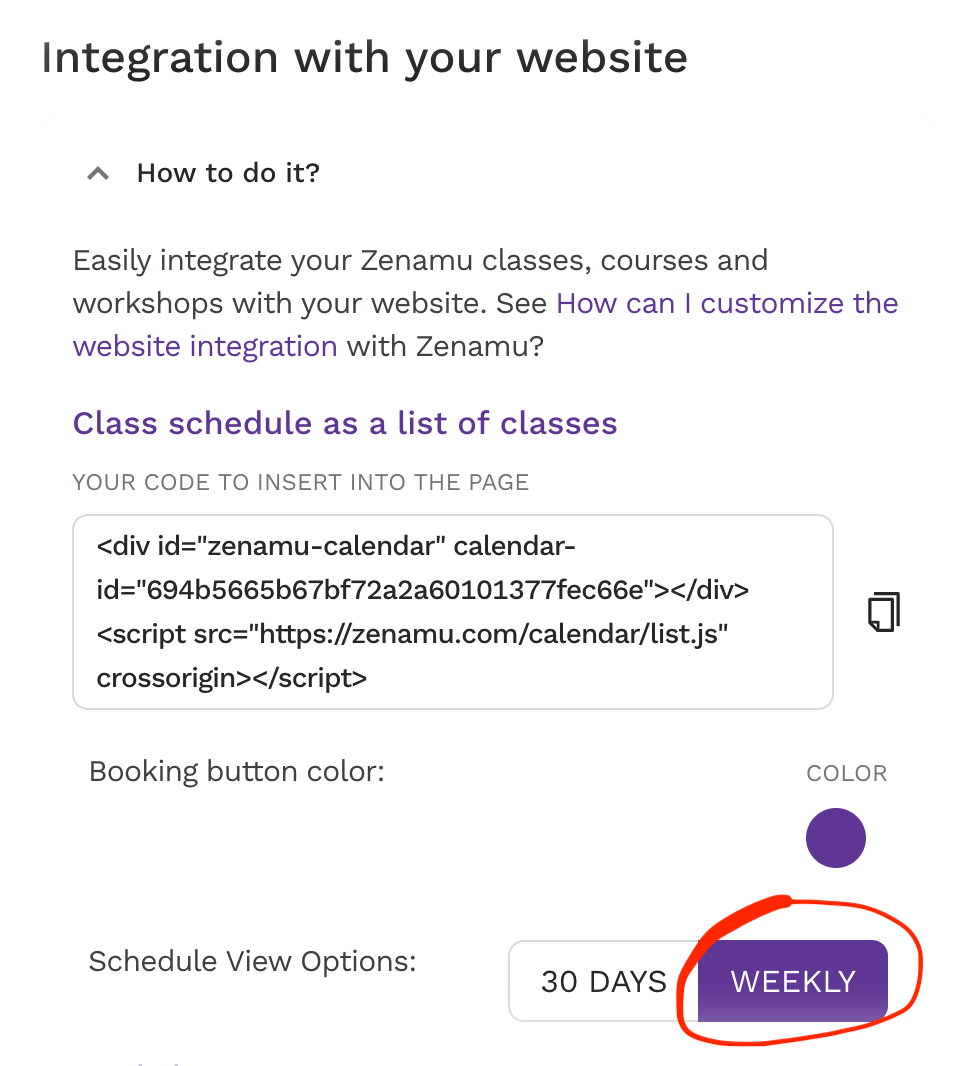Click the COLOR label above the swatch

click(x=846, y=773)
